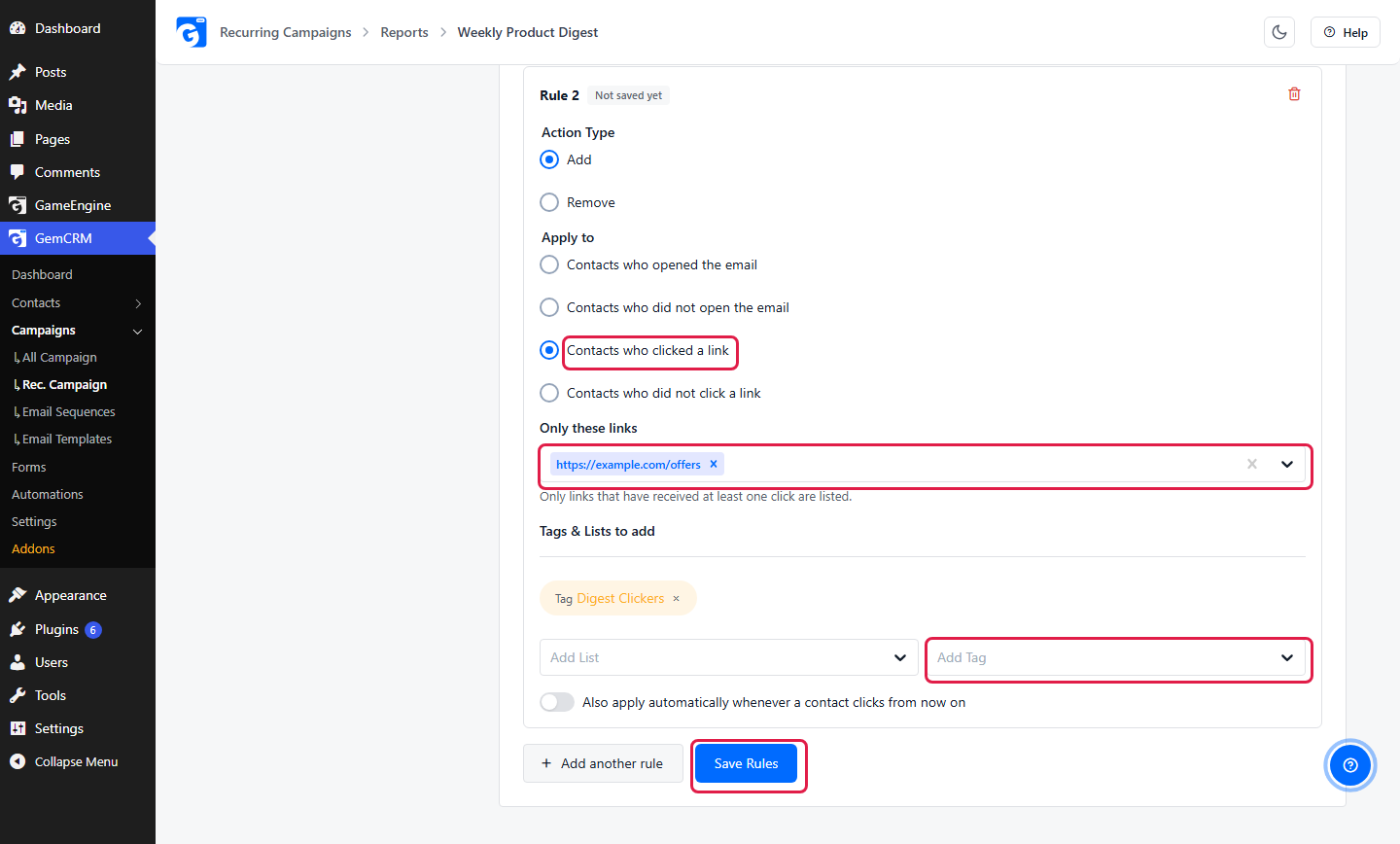Clear all selected links in the links field
Image resolution: width=1400 pixels, height=844 pixels.
1252,464
